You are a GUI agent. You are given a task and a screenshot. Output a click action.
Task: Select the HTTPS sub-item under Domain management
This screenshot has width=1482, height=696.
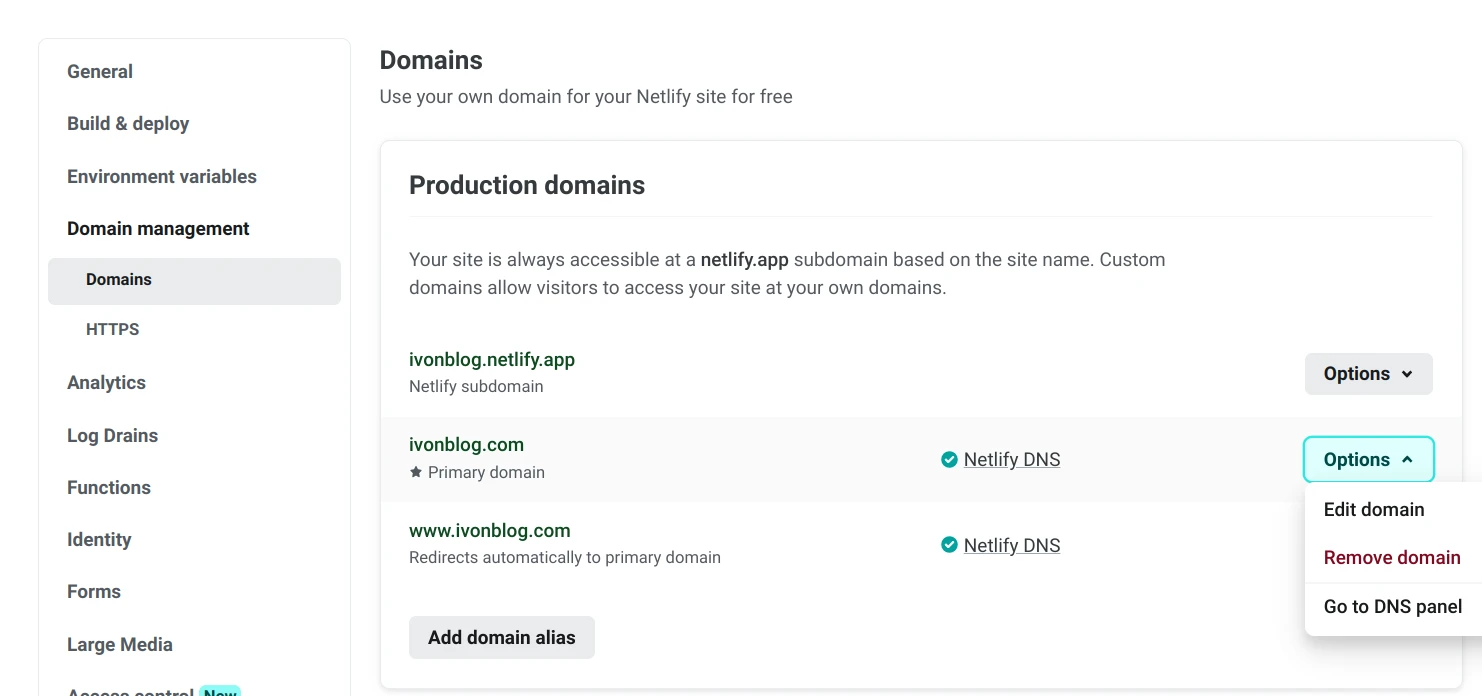click(x=113, y=330)
